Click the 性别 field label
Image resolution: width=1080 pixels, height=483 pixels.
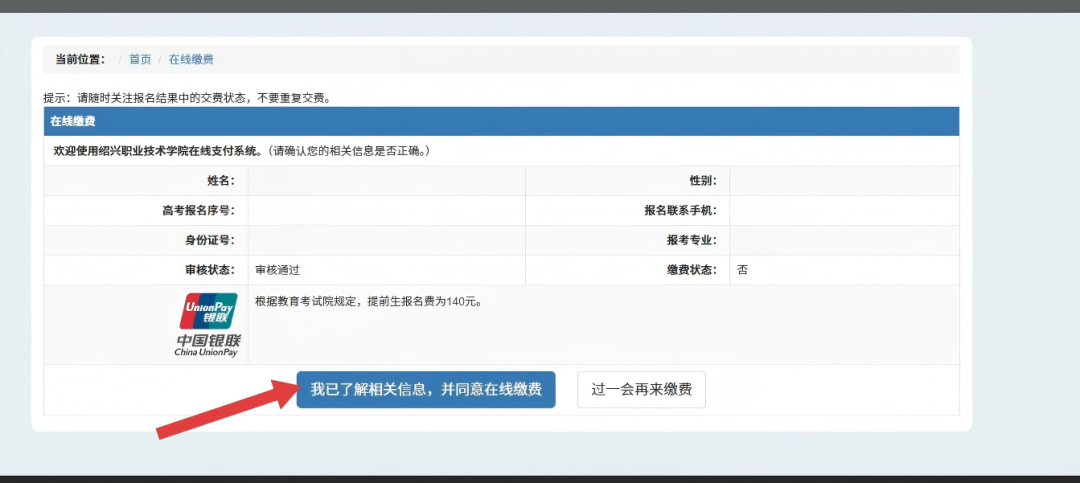702,181
